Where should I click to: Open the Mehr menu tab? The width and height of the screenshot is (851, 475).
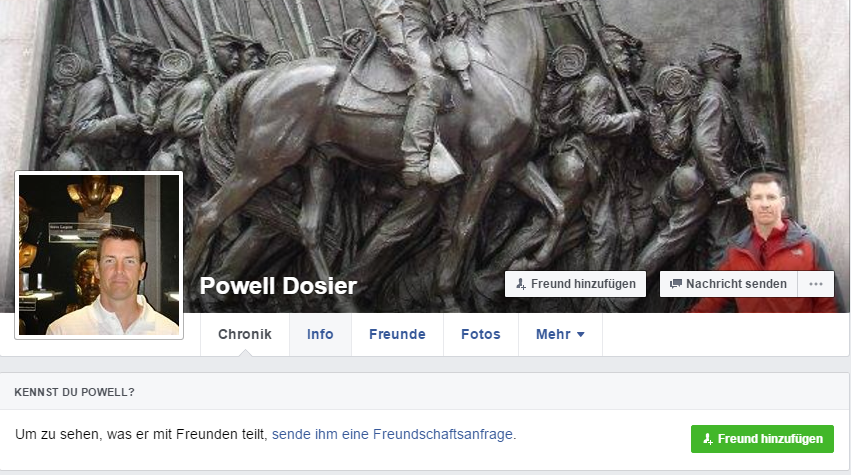click(560, 334)
